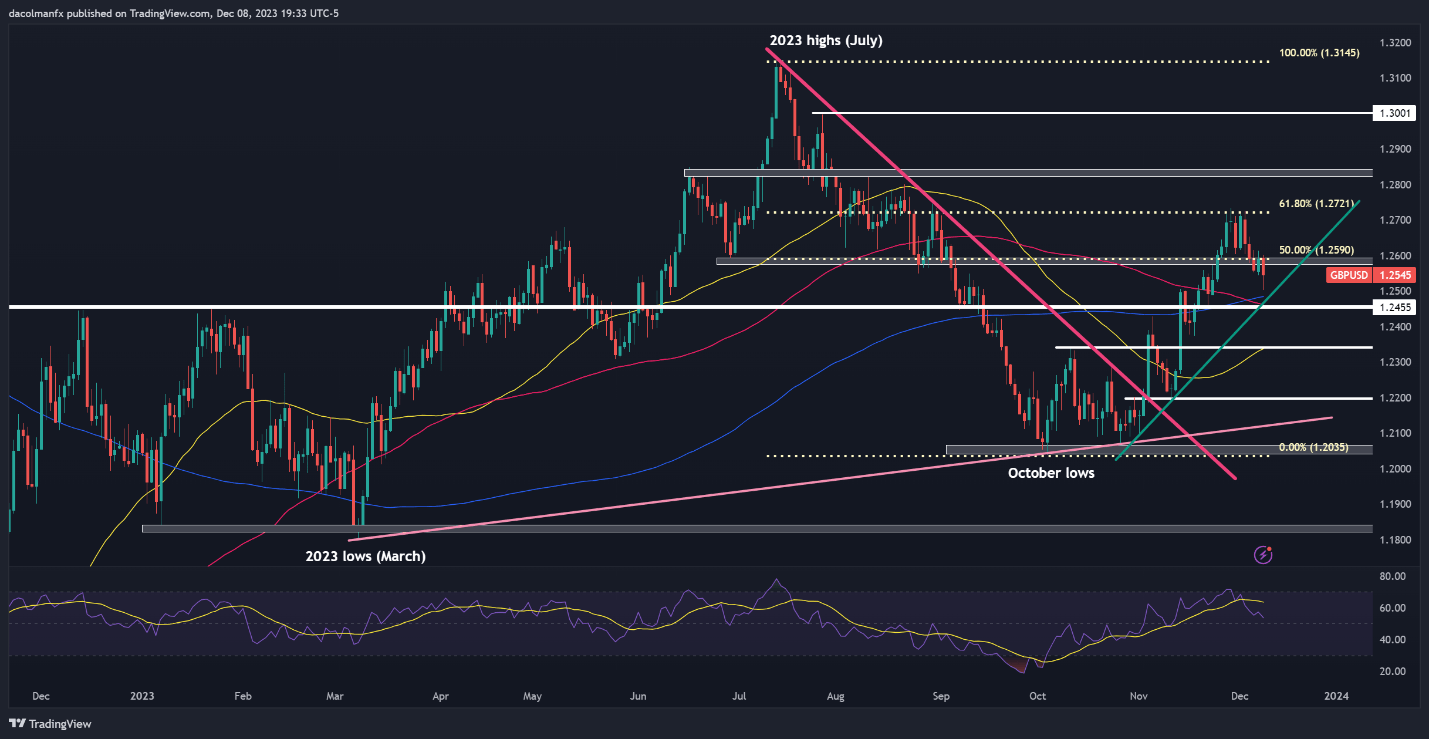
Task: Click the purple lightning bolt event icon
Action: coord(1263,553)
